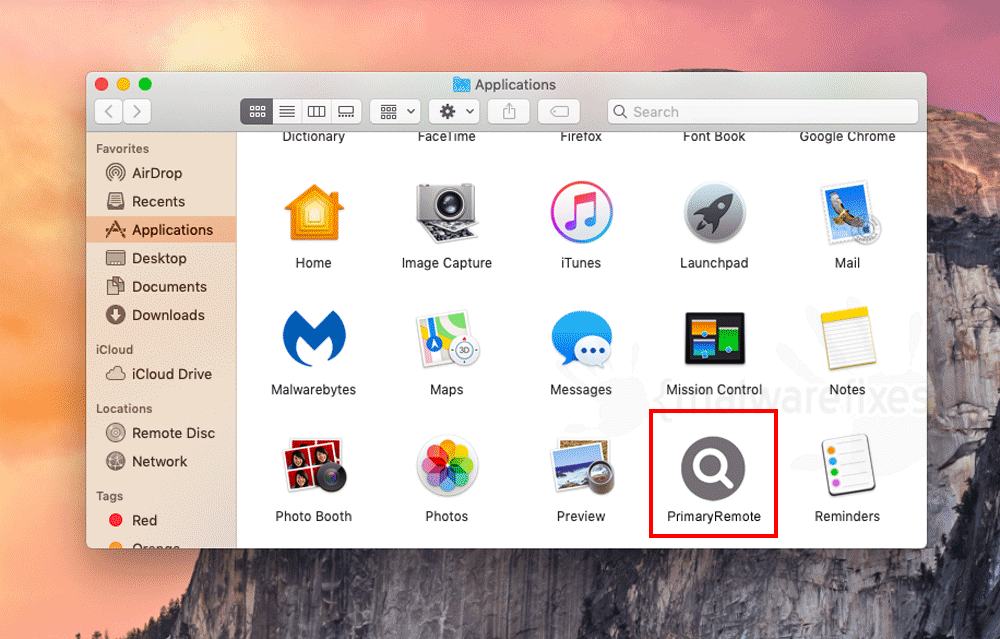This screenshot has width=1000, height=639.
Task: Click the iCloud sidebar heading
Action: [115, 349]
